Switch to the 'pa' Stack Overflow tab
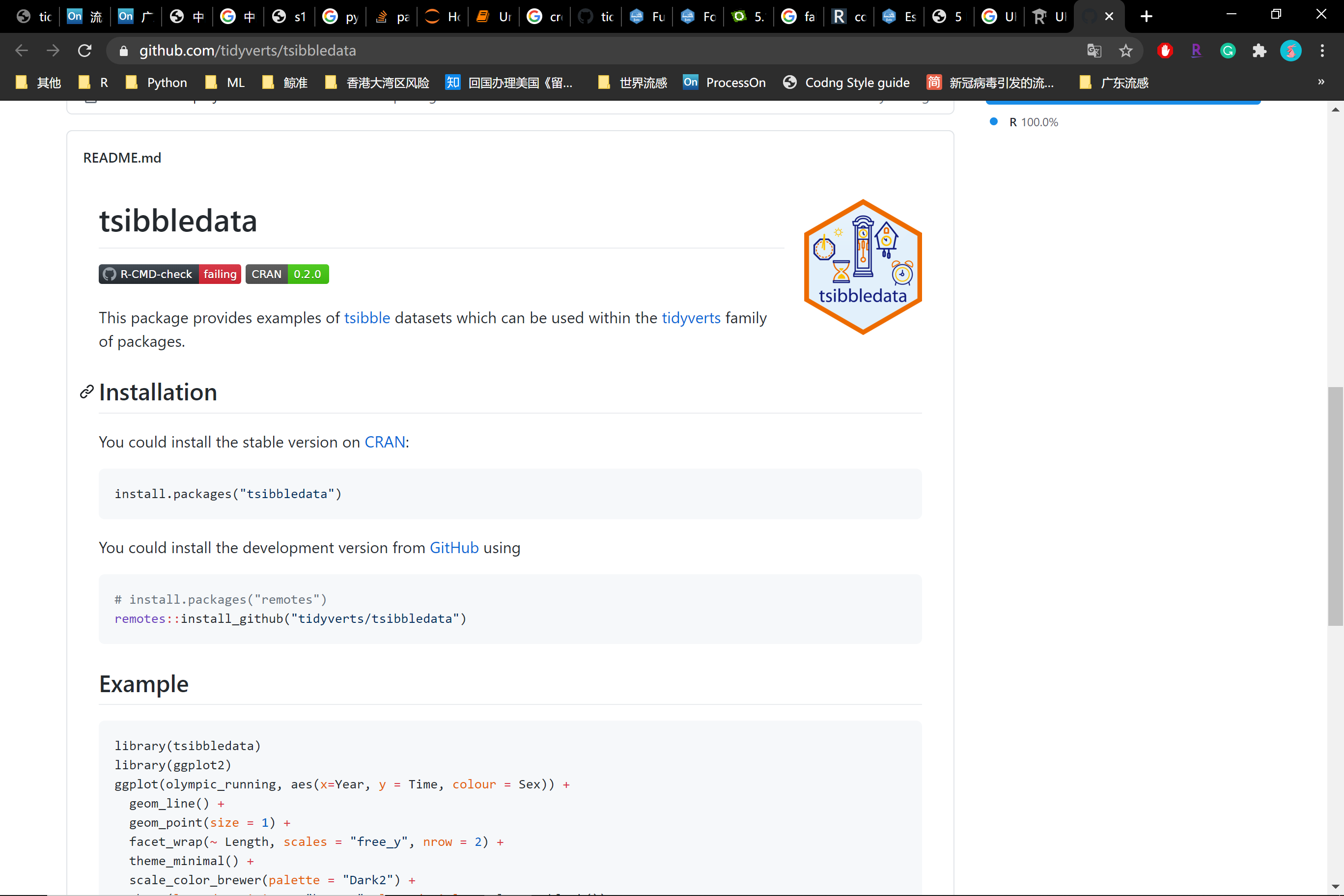 coord(391,17)
